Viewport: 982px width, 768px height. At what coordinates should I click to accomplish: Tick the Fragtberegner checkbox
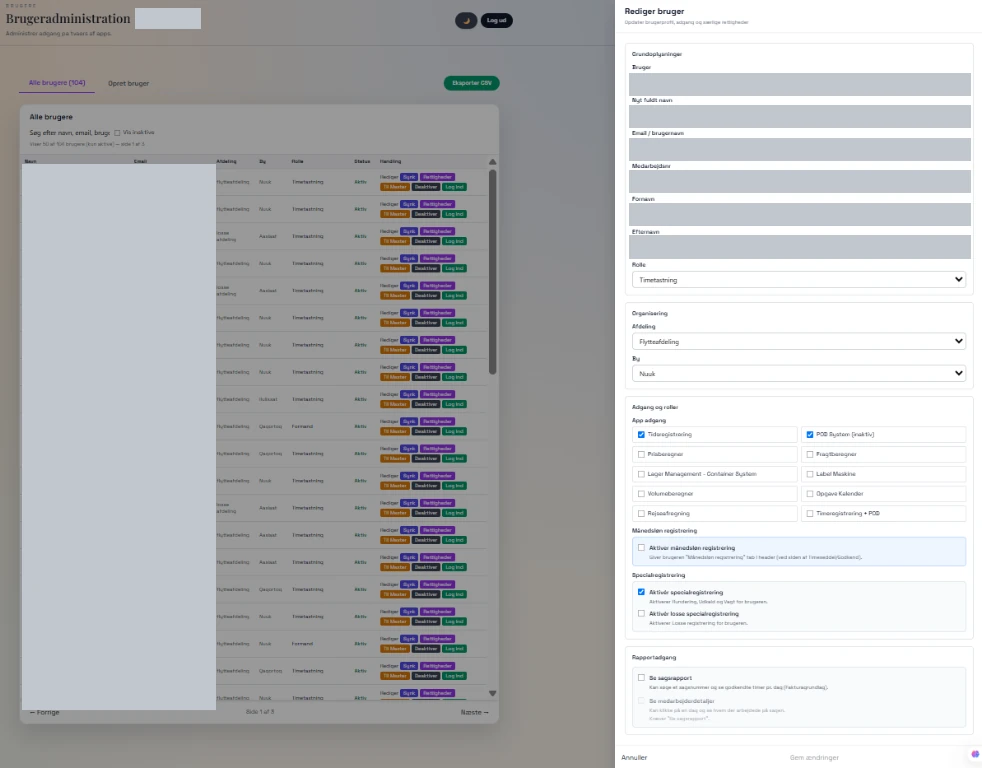click(810, 454)
